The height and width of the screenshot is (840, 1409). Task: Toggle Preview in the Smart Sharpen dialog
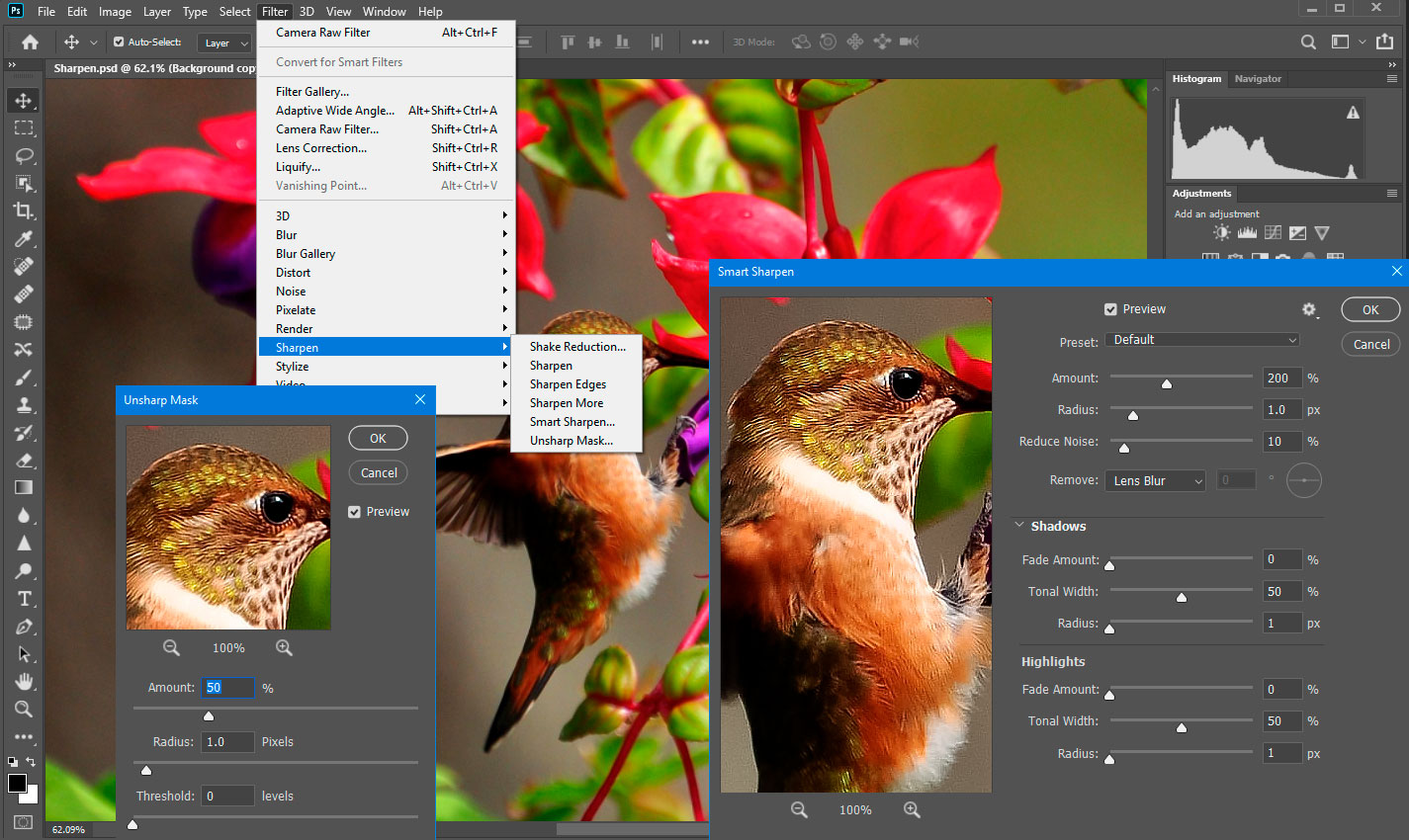[x=1110, y=308]
